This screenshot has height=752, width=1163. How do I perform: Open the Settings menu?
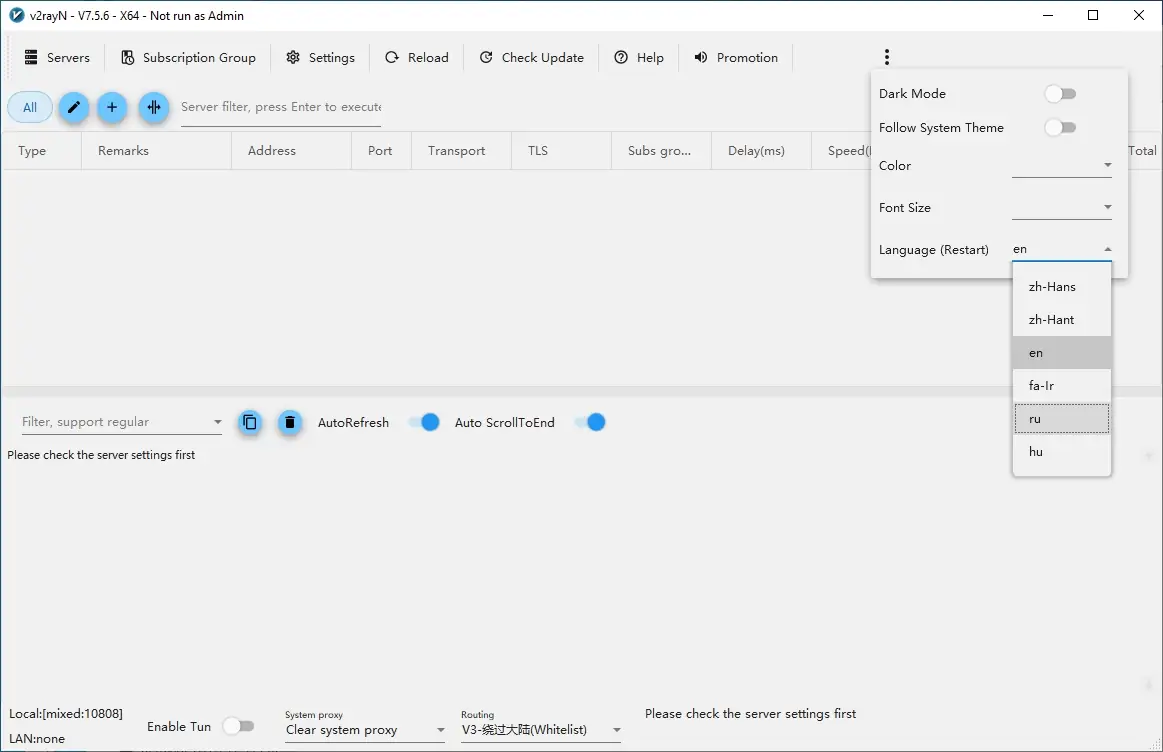[320, 57]
